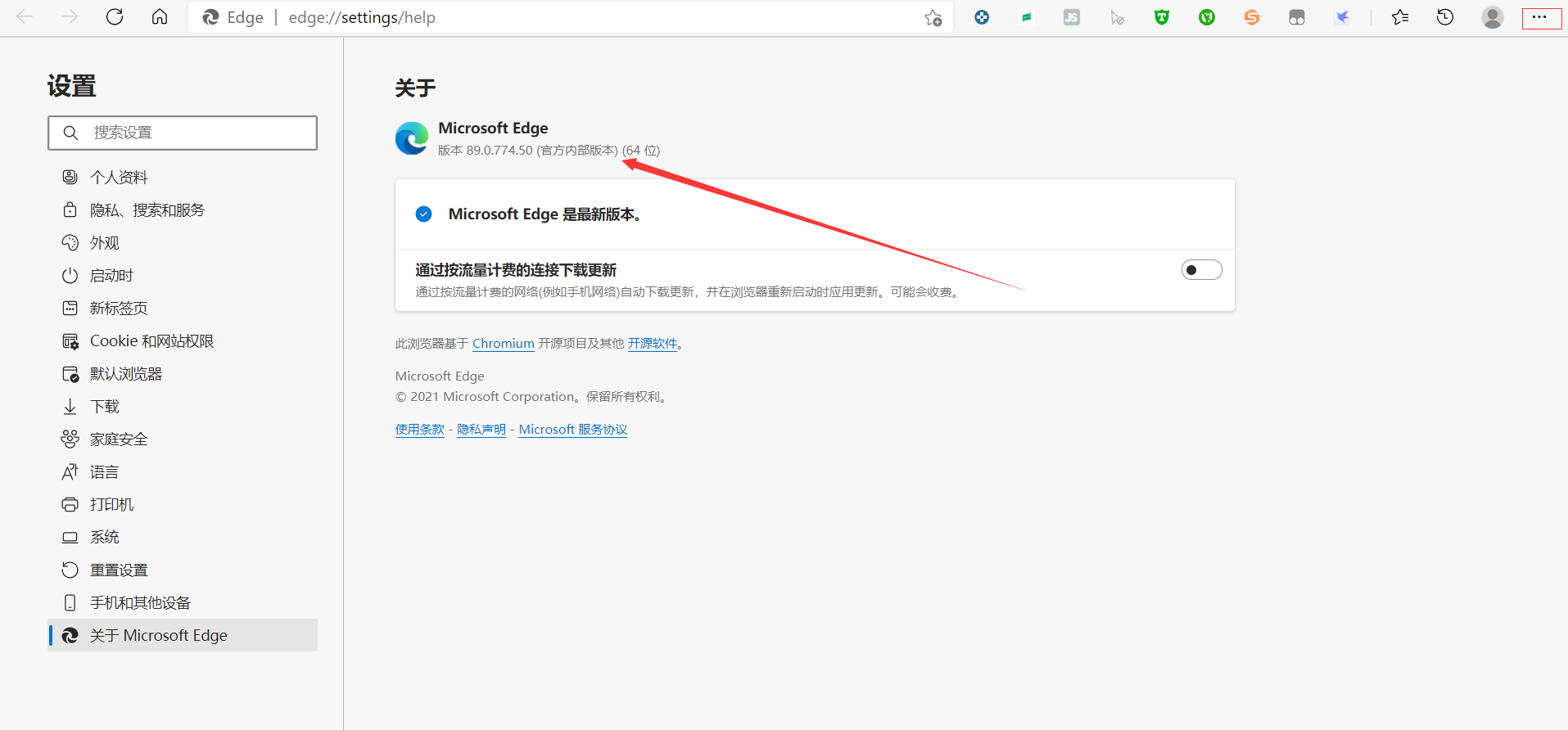Screen dimensions: 1568x730
Task: Open the JS extension icon
Action: pyautogui.click(x=1072, y=17)
